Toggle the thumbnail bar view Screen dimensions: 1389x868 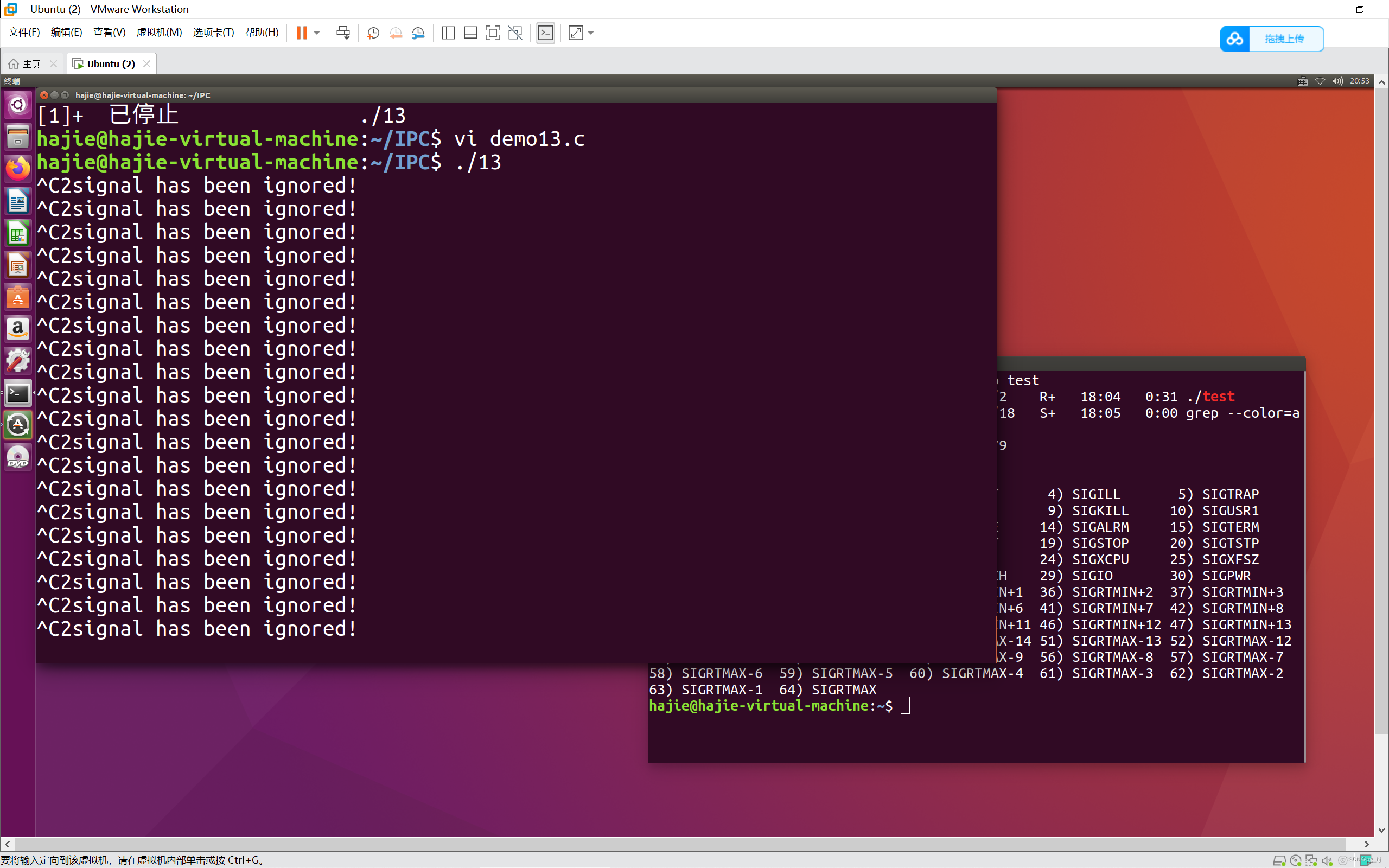470,33
